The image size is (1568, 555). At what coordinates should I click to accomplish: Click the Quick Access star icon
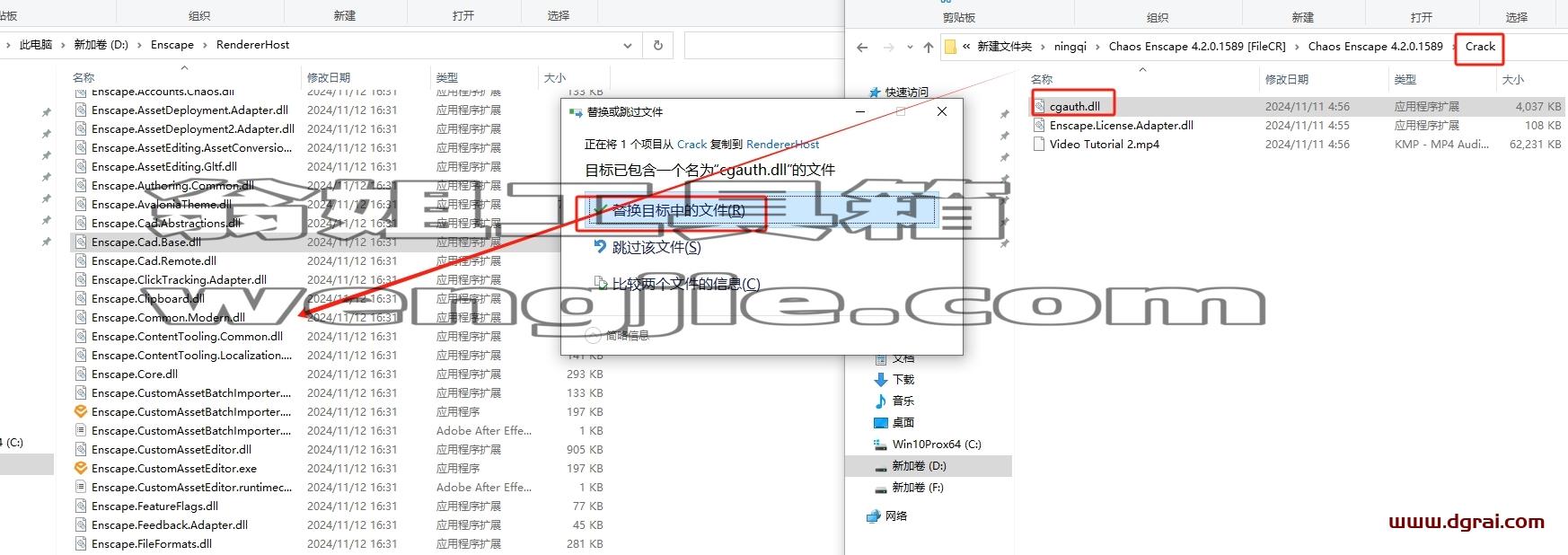tap(876, 92)
